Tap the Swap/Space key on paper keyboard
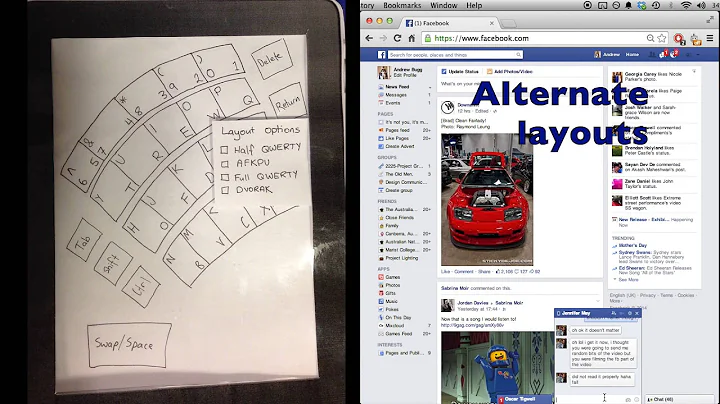 (129, 344)
